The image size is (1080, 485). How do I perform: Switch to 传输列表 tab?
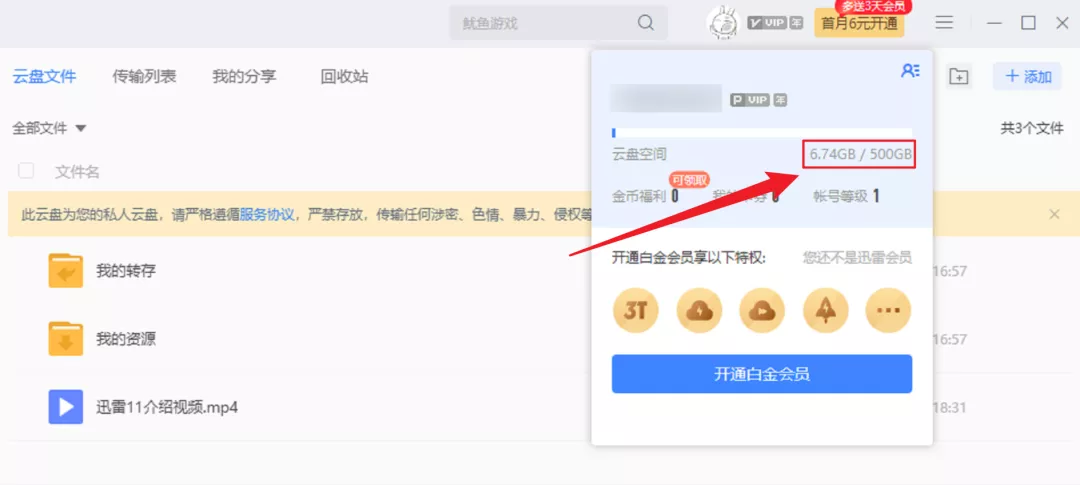[145, 76]
